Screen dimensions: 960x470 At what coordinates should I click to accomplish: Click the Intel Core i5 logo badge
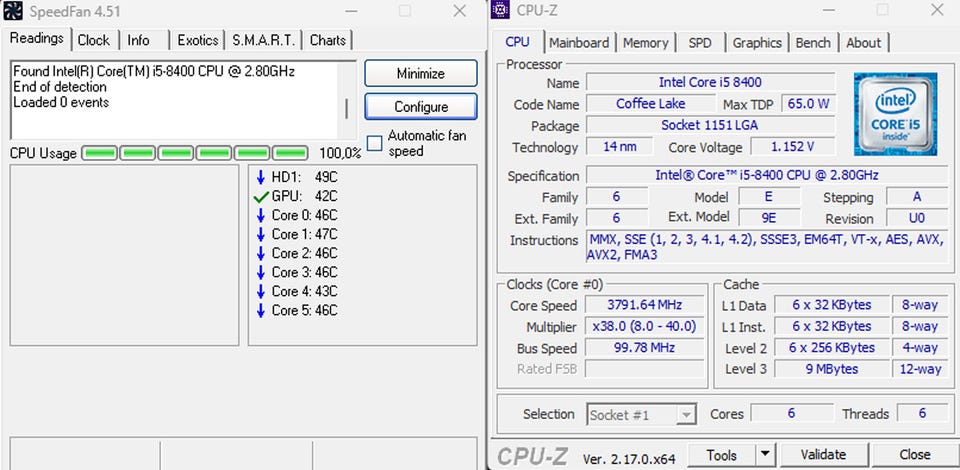point(895,114)
